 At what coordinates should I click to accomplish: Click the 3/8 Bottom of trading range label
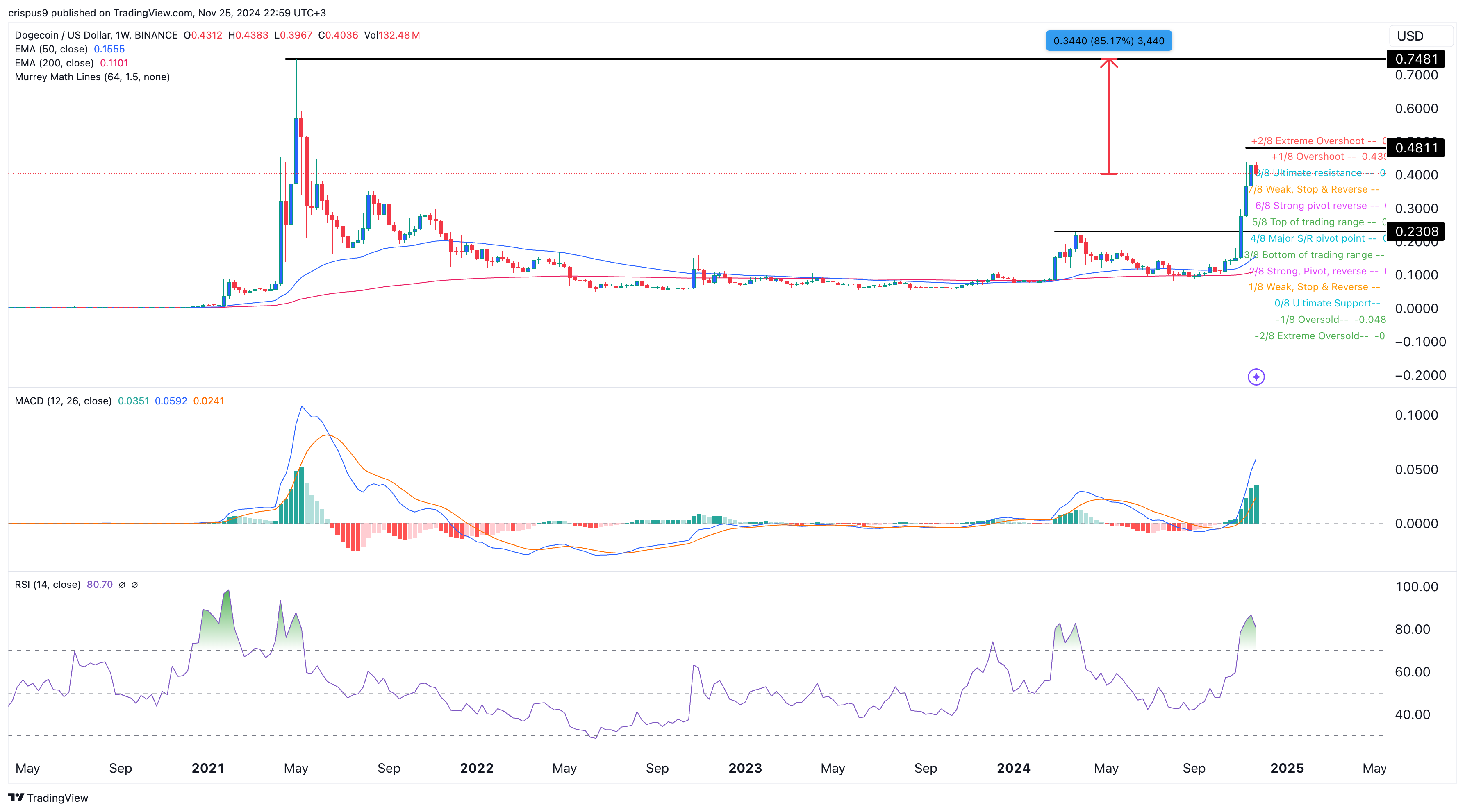coord(1314,255)
